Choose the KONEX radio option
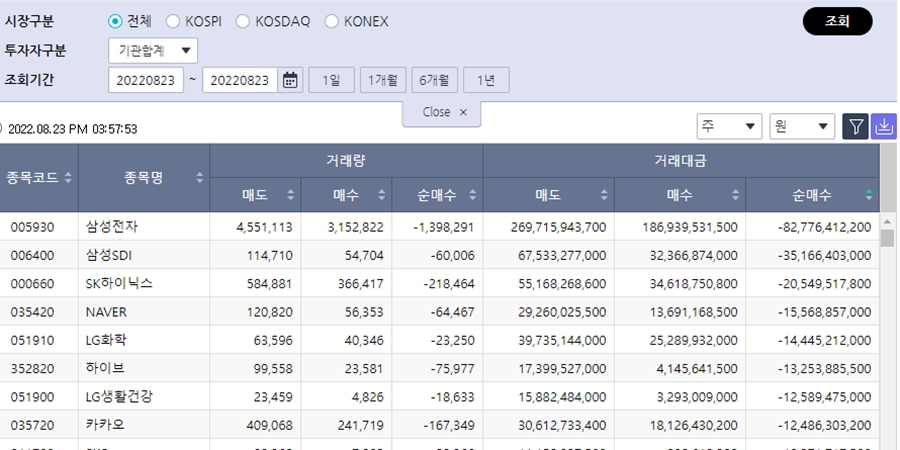Viewport: 900px width, 450px height. tap(332, 21)
